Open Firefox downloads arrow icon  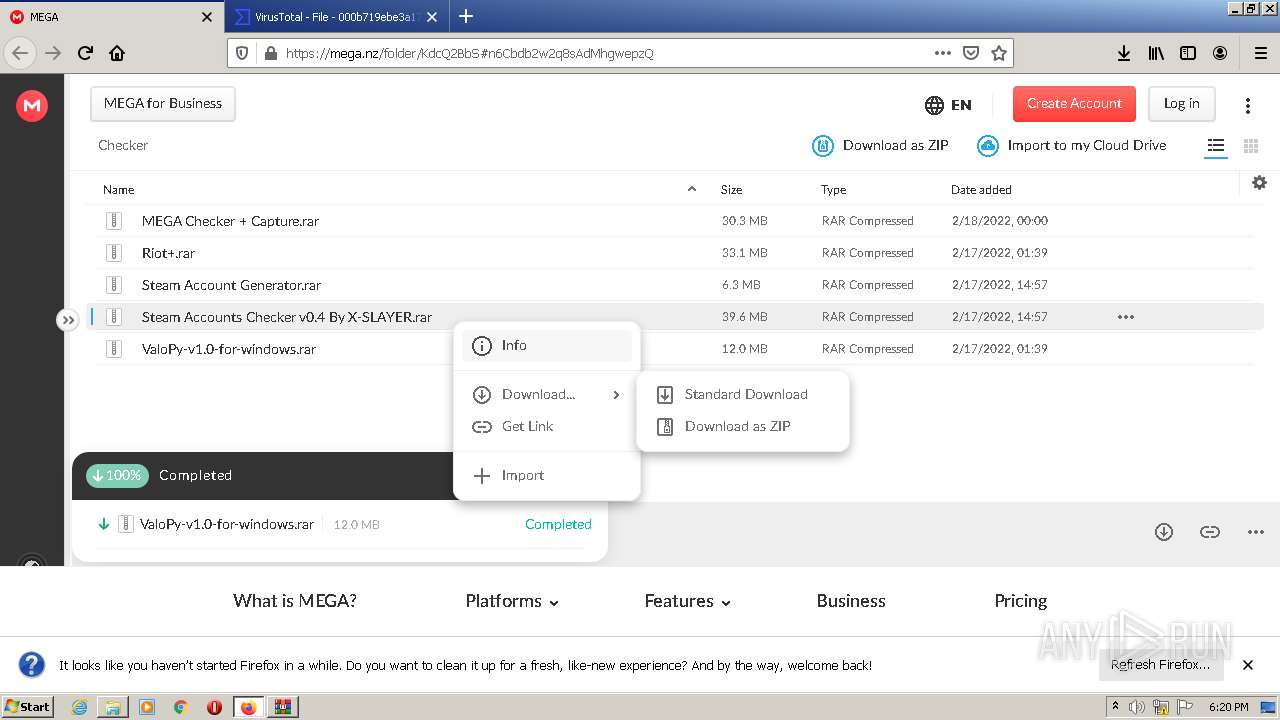click(x=1124, y=53)
